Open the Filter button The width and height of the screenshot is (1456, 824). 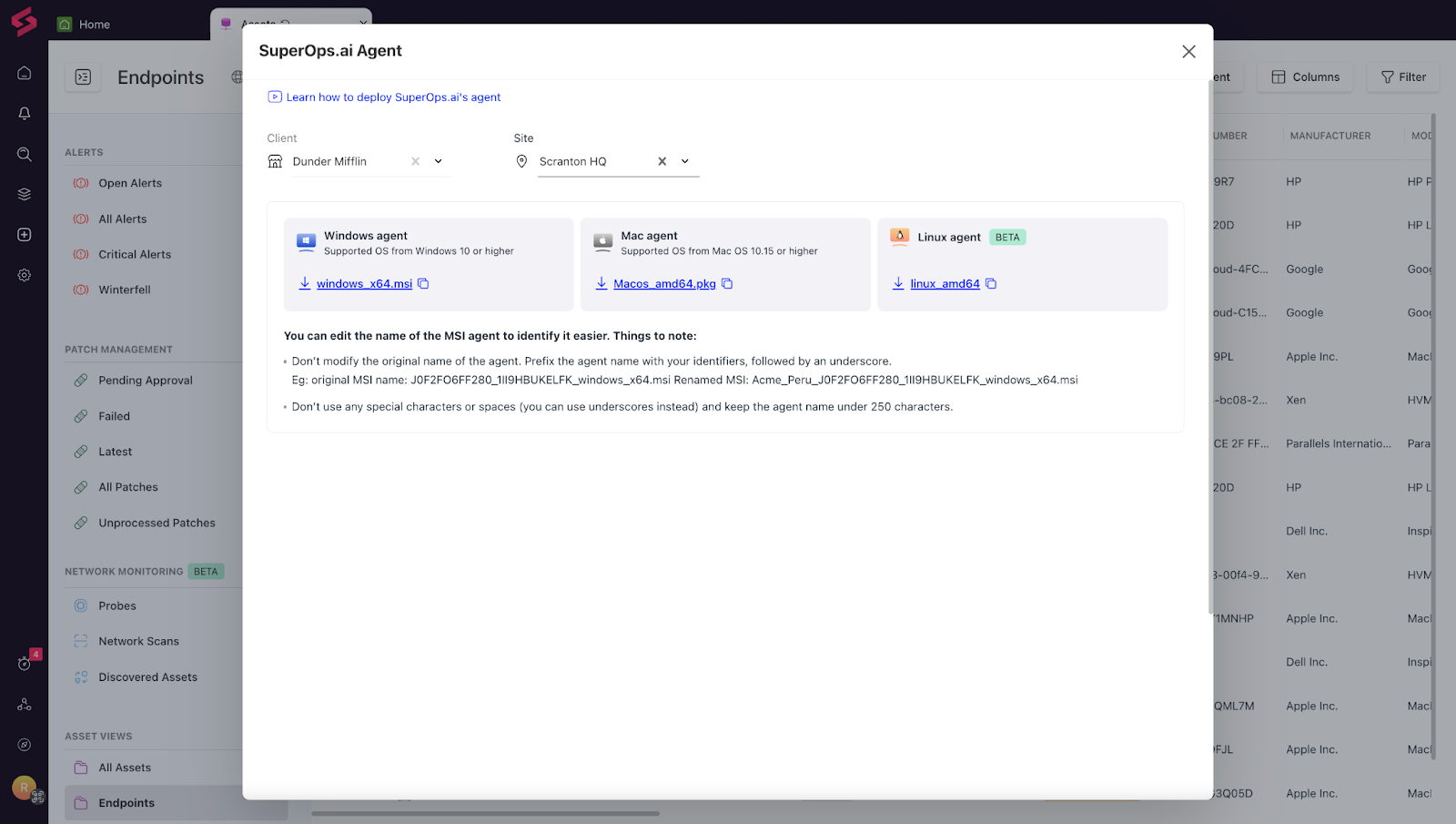[1403, 77]
